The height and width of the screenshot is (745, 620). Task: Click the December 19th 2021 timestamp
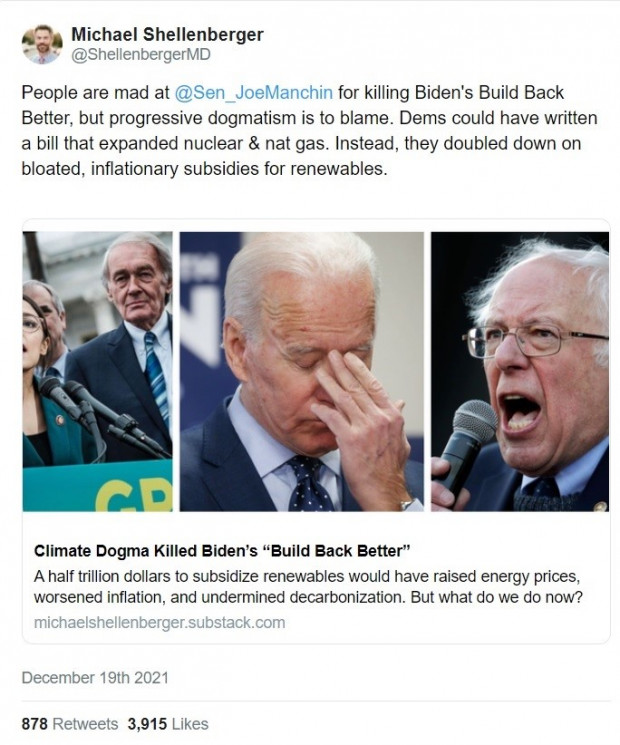point(95,678)
